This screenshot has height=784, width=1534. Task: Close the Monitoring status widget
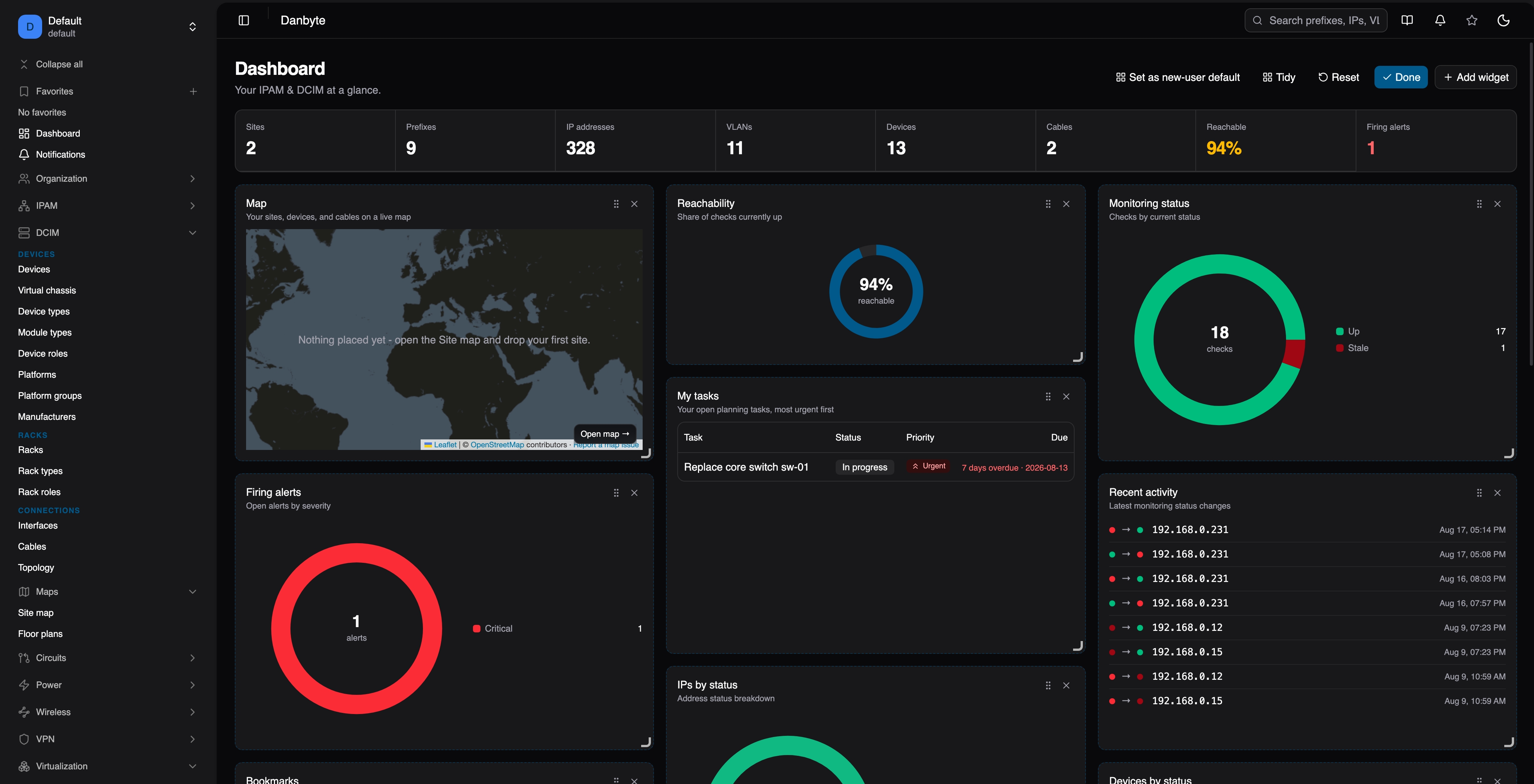pos(1497,204)
